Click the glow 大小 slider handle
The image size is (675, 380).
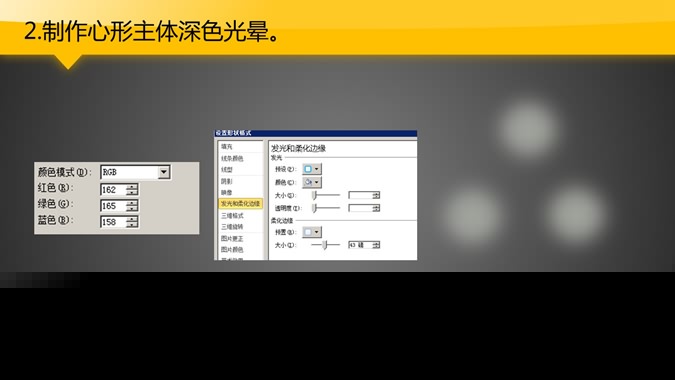click(315, 195)
